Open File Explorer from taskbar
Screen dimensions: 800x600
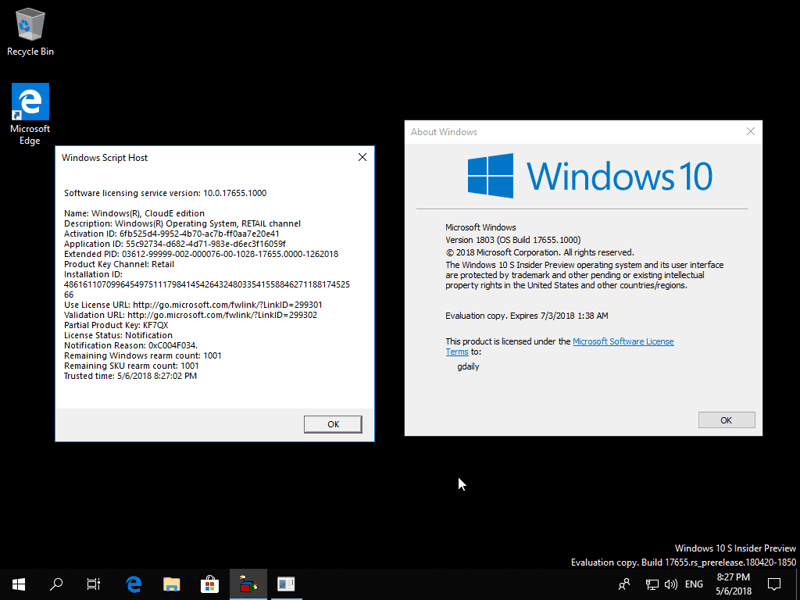(171, 584)
